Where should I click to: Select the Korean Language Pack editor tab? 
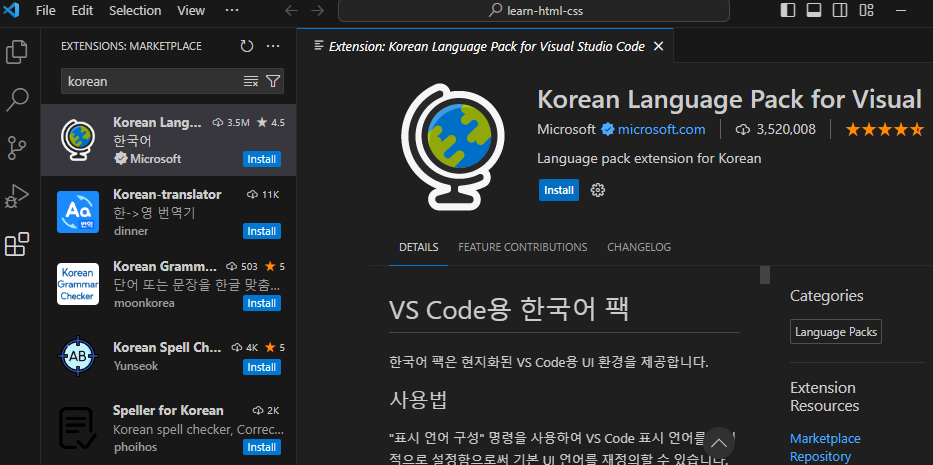(x=486, y=46)
